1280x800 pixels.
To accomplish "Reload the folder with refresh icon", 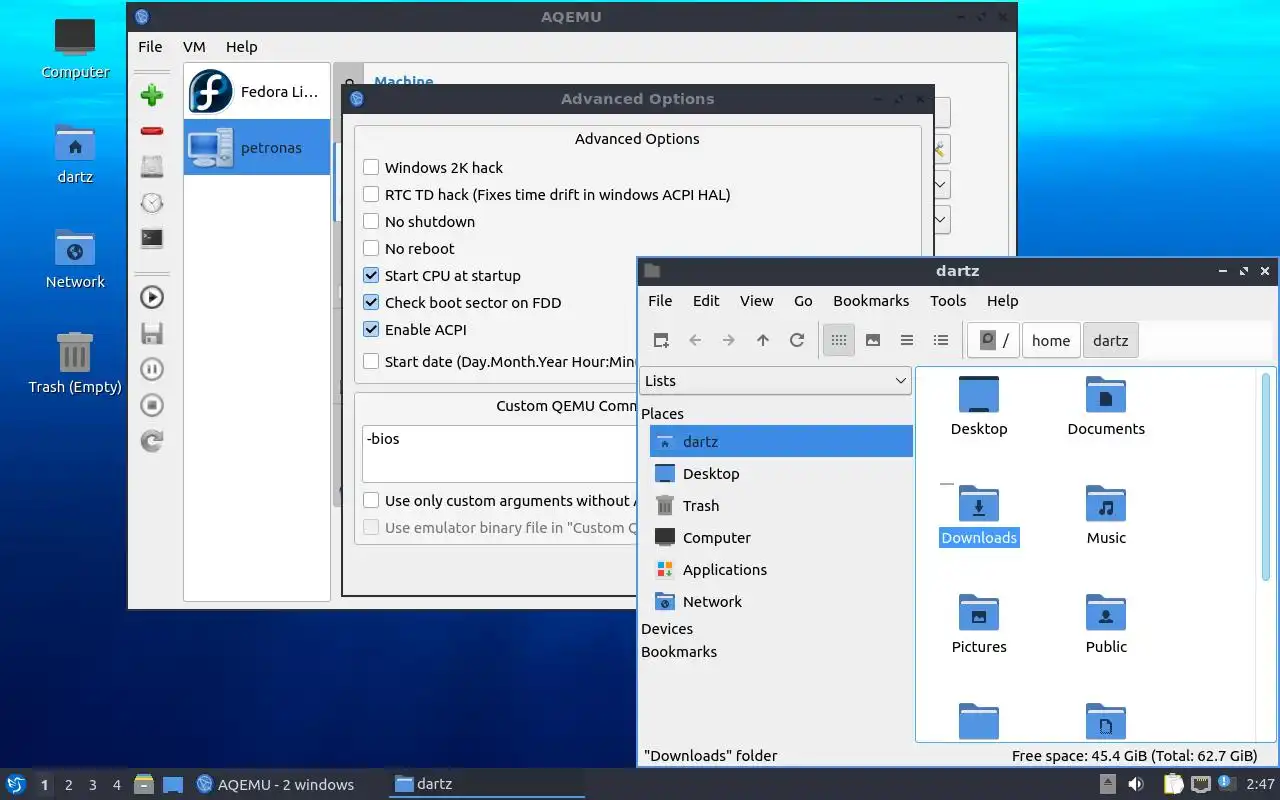I will point(797,340).
